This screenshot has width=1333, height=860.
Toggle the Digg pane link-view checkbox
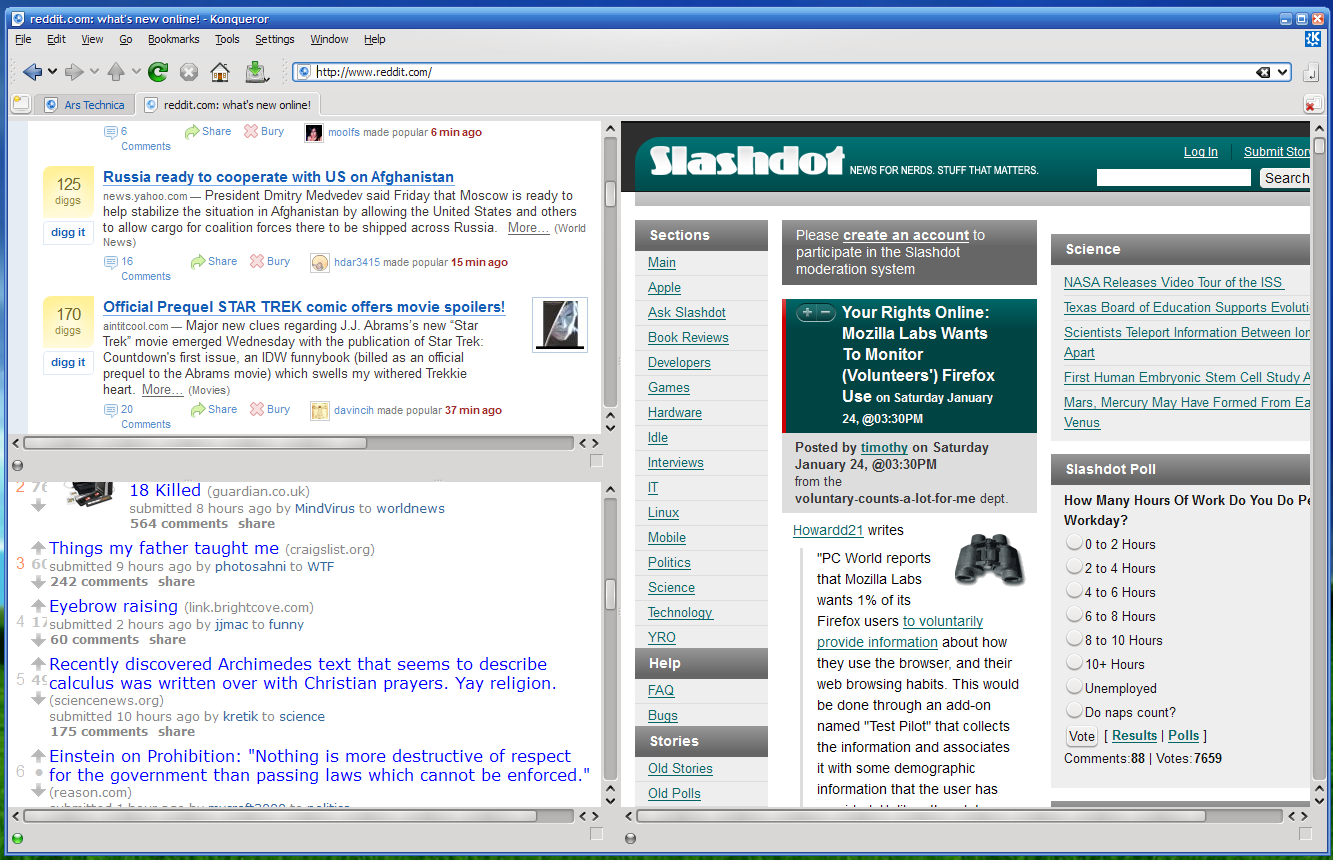596,461
